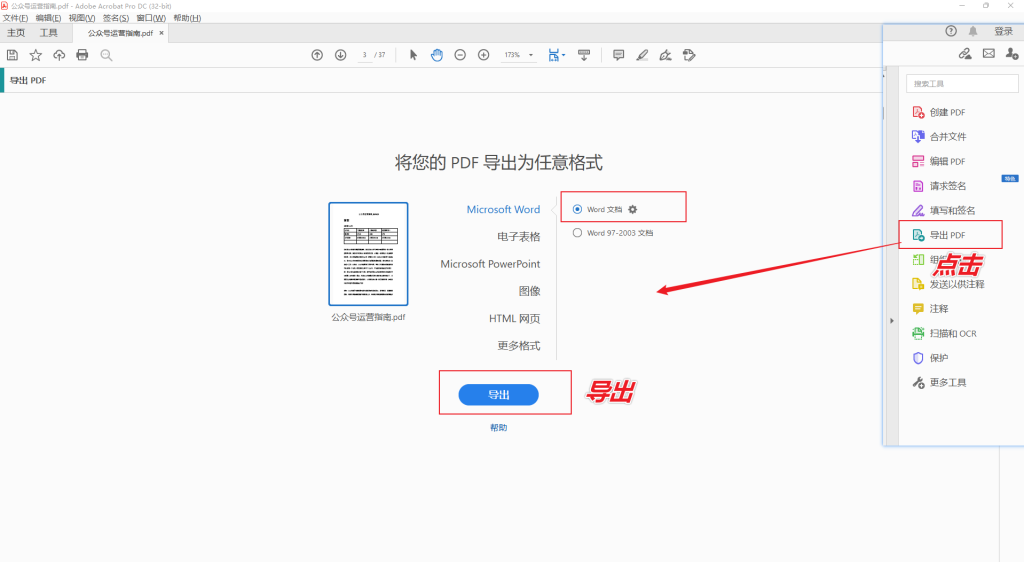Viewport: 1024px width, 562px height.
Task: Click the 搜索工具 search field
Action: pos(962,84)
